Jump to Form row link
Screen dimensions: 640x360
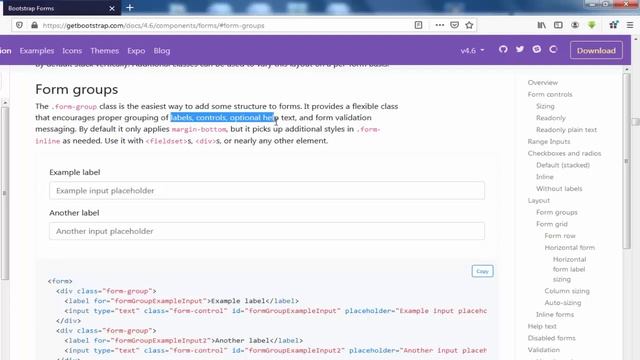click(560, 236)
